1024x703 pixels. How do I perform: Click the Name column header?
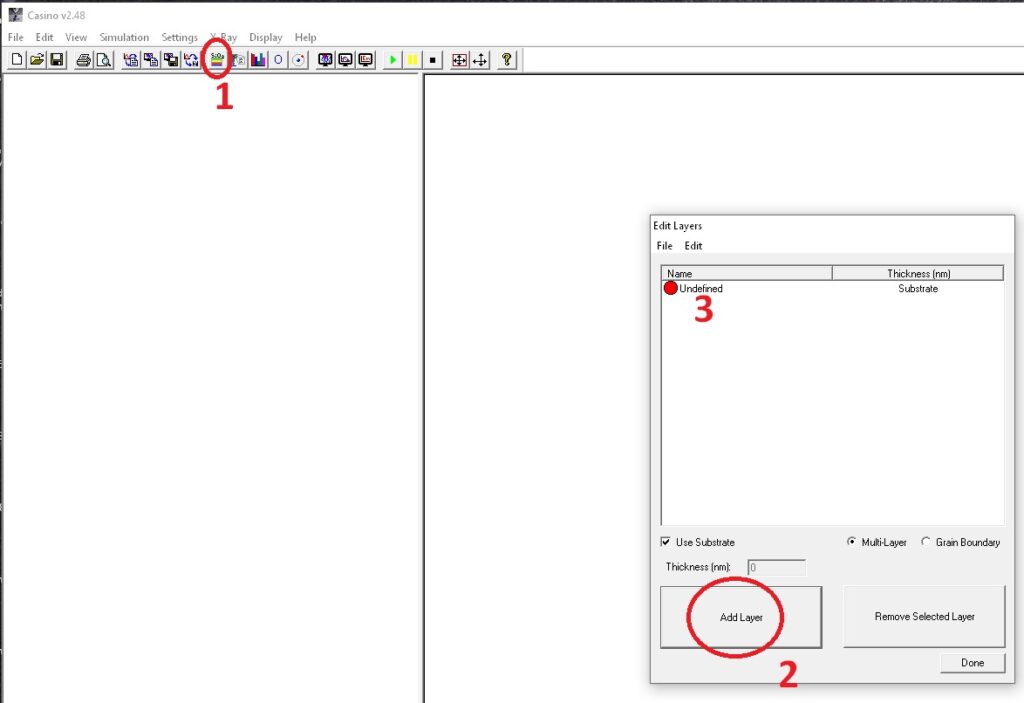(746, 273)
